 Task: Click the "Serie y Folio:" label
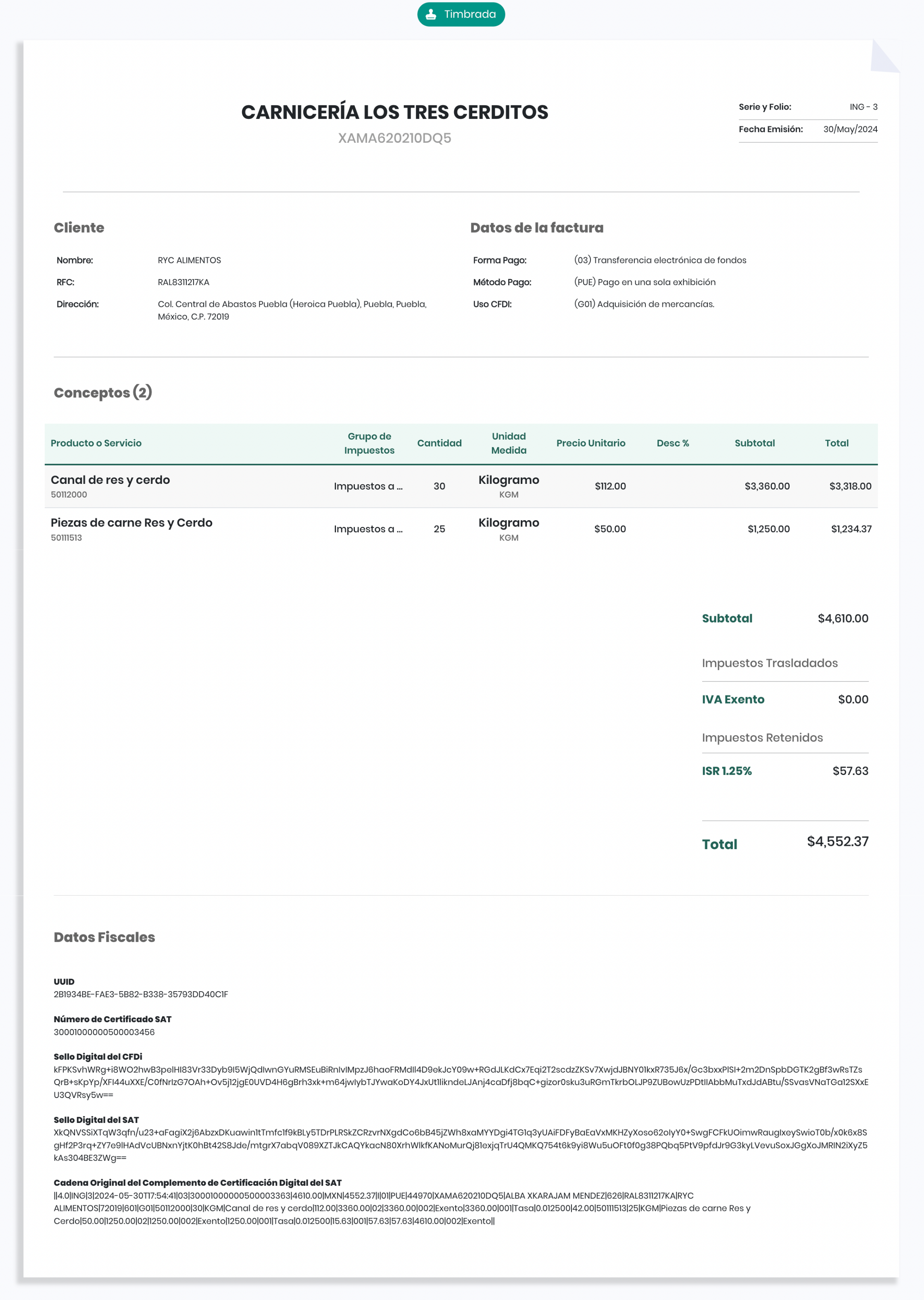(x=765, y=107)
